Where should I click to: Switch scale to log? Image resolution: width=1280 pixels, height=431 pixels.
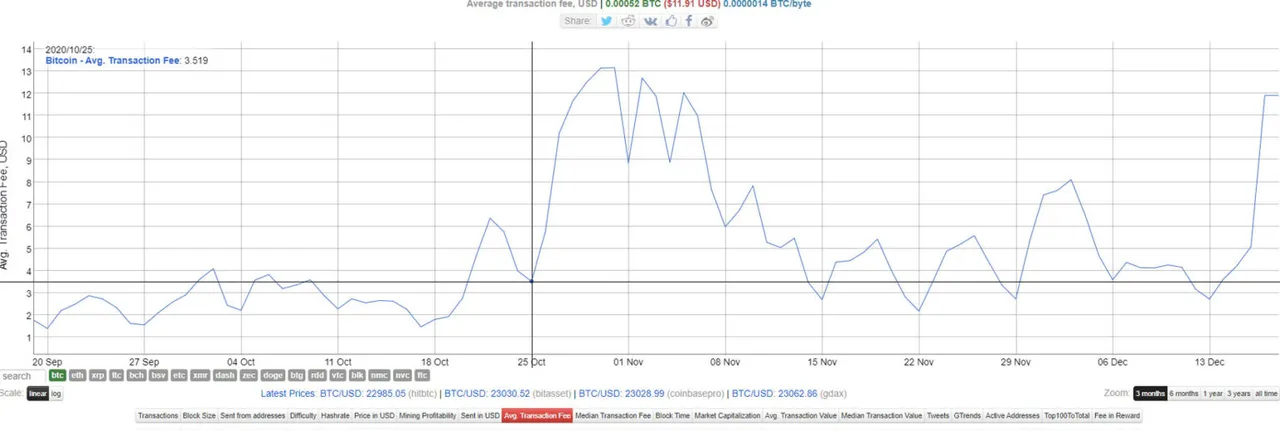tap(56, 394)
